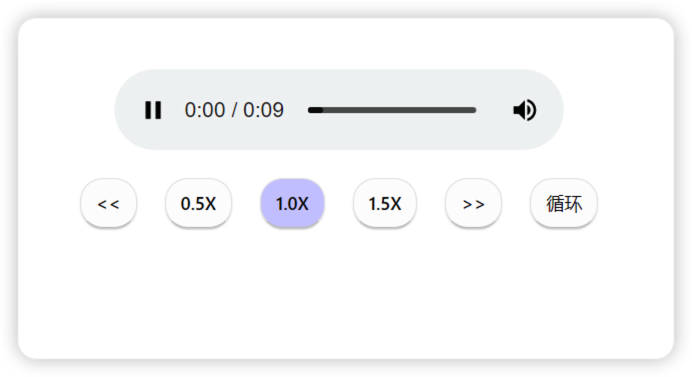
Task: Advance with the double right chevrons
Action: 473,203
